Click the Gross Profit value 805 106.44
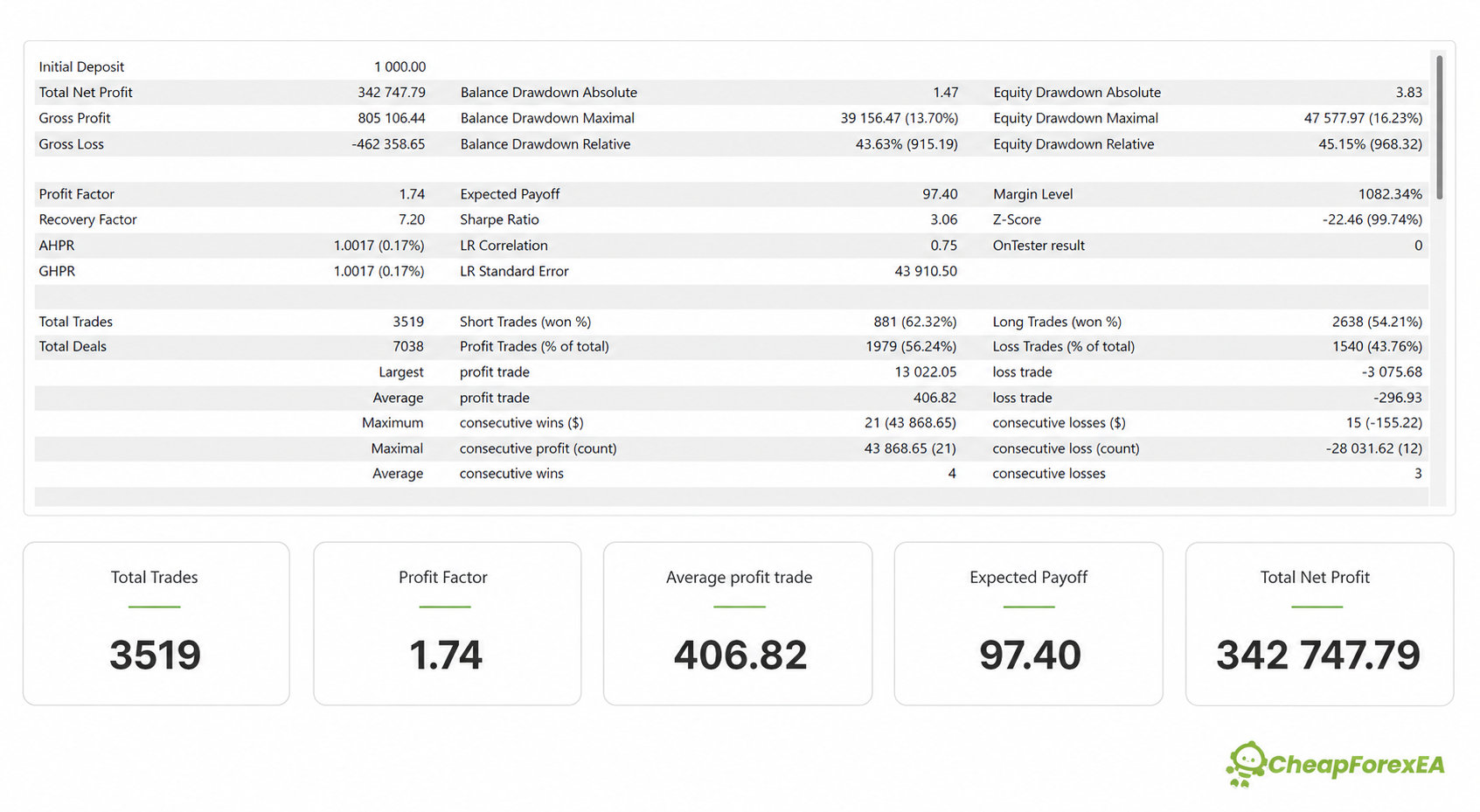The image size is (1480, 812). 392,118
